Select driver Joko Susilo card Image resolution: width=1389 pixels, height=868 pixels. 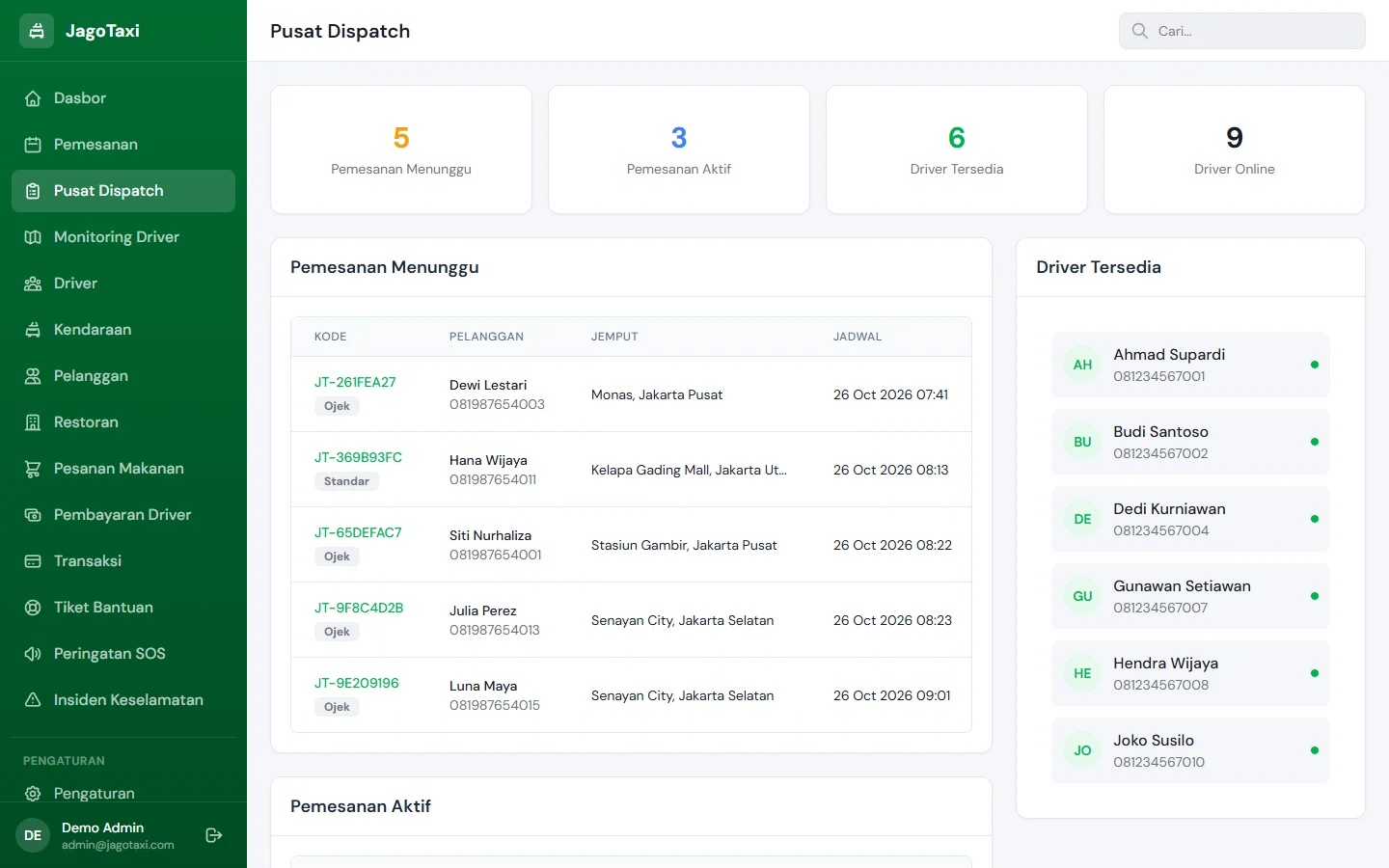[x=1190, y=750]
